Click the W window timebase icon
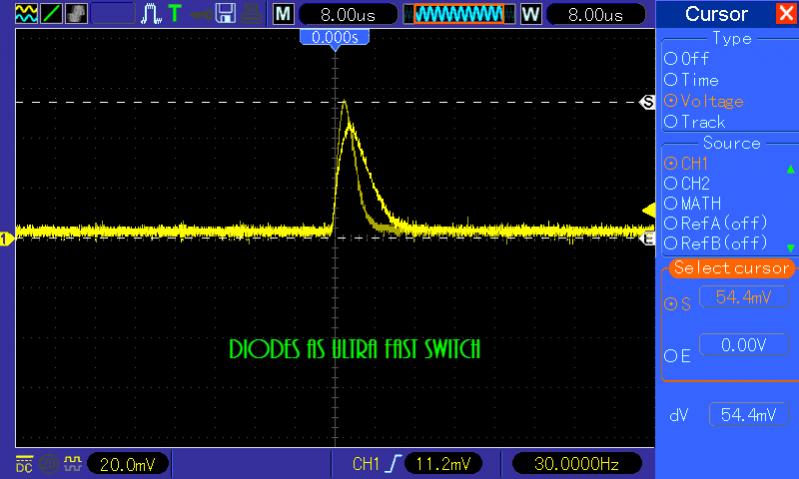Image resolution: width=799 pixels, height=479 pixels. (530, 14)
